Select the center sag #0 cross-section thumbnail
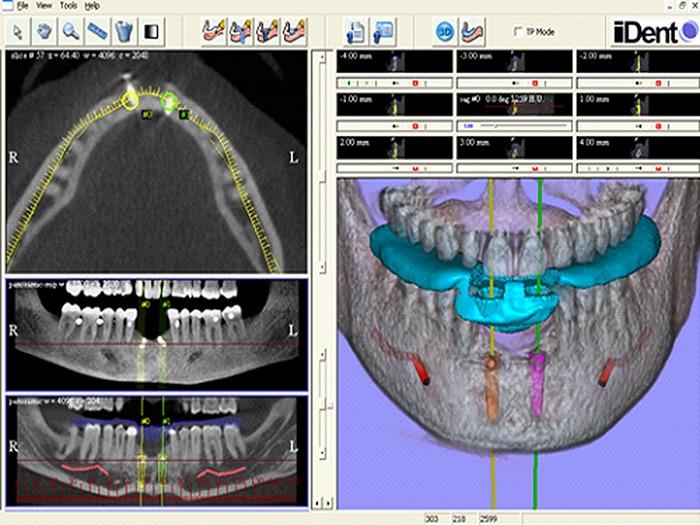The width and height of the screenshot is (700, 525). pyautogui.click(x=514, y=104)
